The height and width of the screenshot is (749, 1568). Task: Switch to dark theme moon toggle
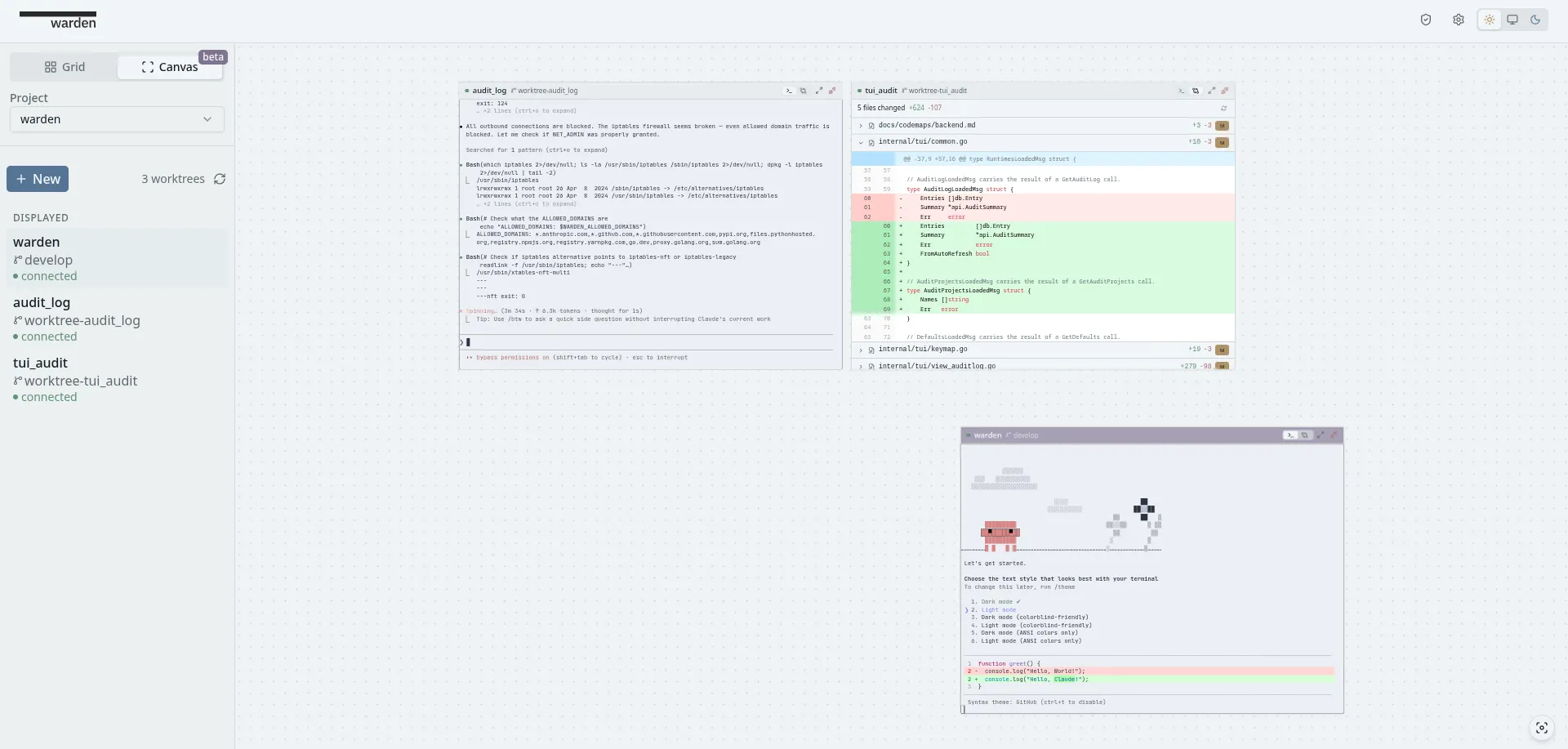(x=1535, y=20)
